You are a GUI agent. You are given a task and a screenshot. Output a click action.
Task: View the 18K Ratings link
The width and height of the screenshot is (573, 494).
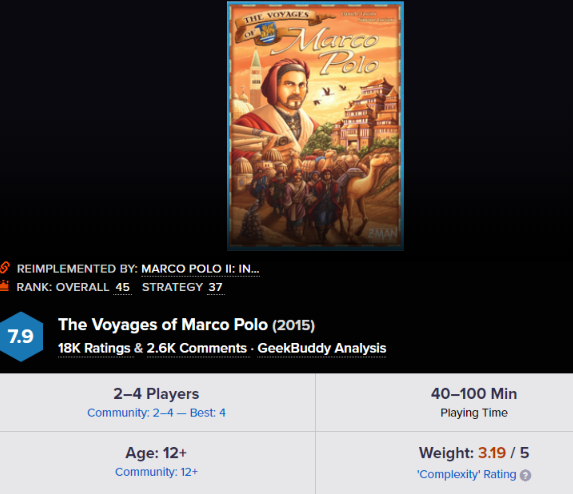(x=94, y=348)
